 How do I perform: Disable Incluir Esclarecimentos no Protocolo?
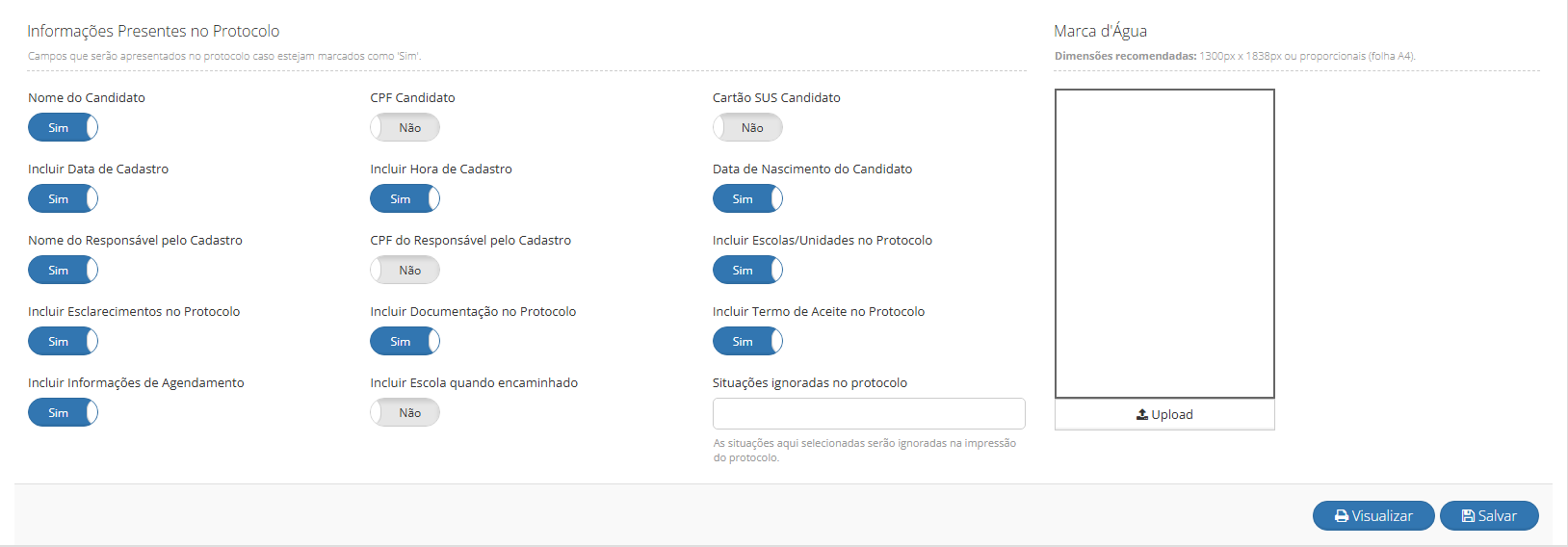pos(63,341)
